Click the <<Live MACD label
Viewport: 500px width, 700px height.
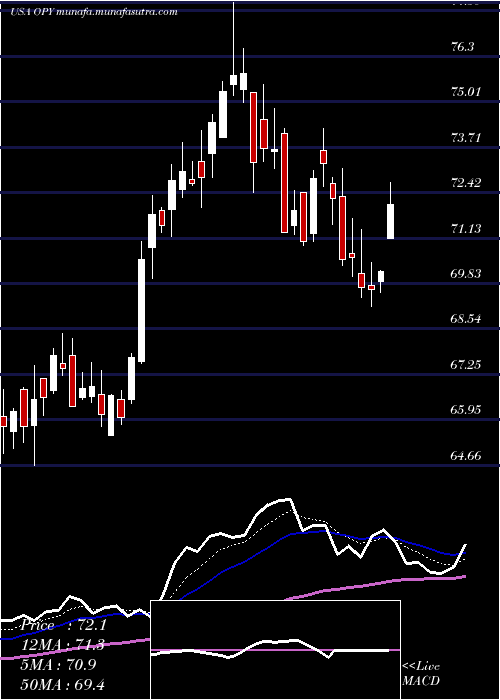(421, 673)
